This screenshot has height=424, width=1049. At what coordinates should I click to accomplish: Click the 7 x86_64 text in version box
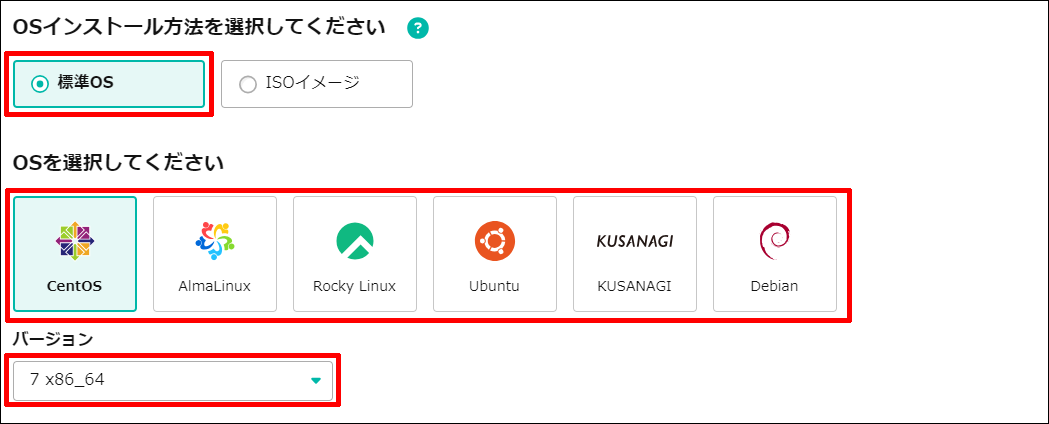click(x=67, y=380)
